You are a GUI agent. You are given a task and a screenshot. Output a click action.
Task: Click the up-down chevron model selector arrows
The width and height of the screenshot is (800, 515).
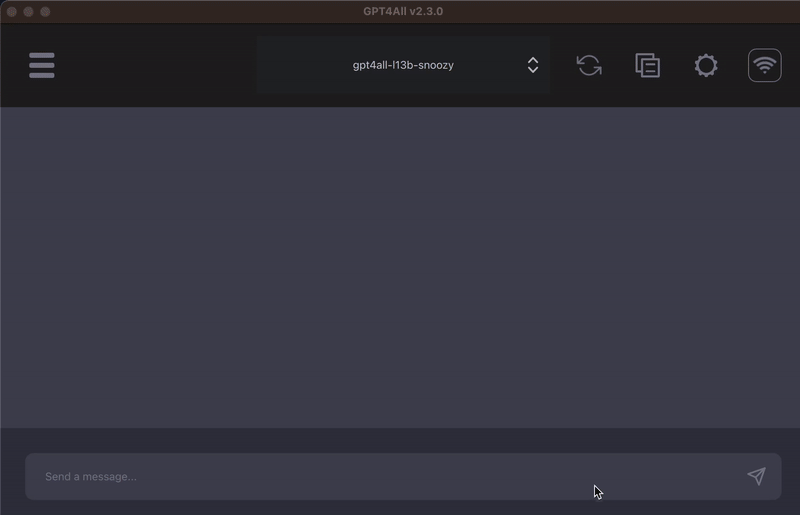(533, 65)
